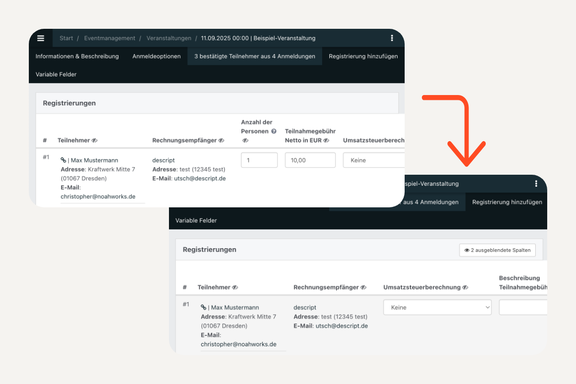576x384 pixels.
Task: Click descript recipient name in upper window
Action: coord(163,160)
